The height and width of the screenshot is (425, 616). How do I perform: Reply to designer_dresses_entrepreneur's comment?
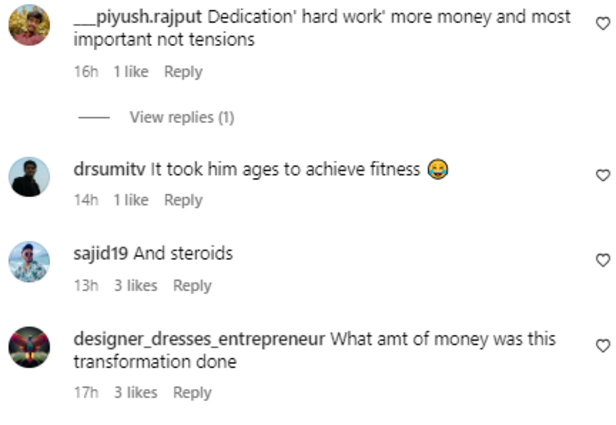pyautogui.click(x=192, y=393)
